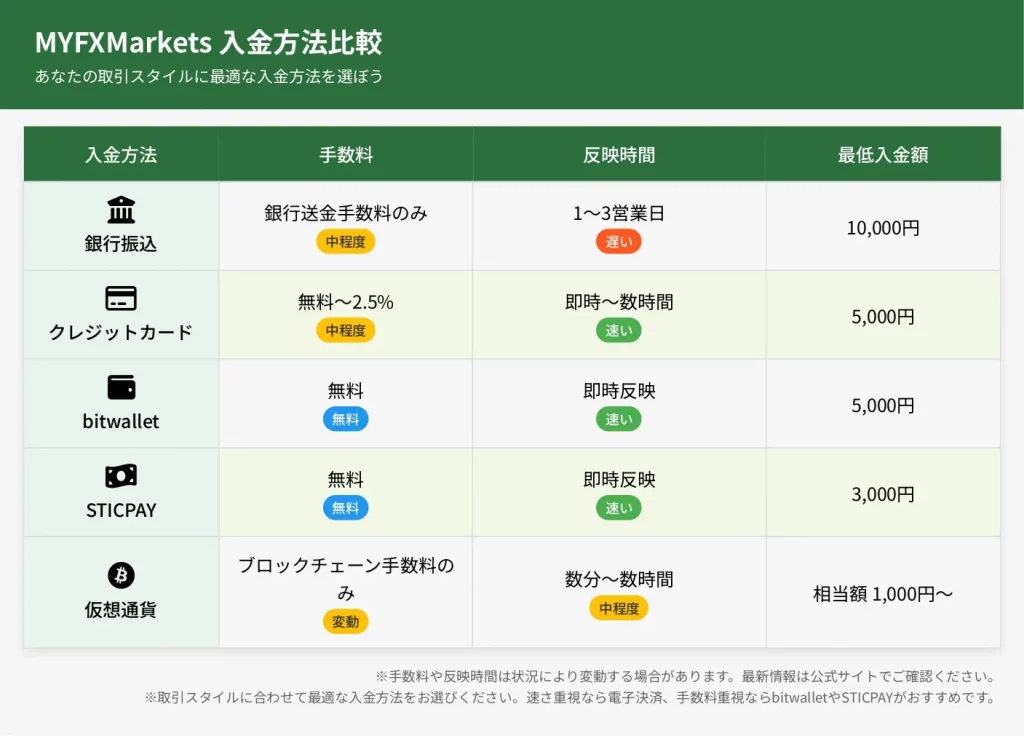Viewport: 1024px width, 736px height.
Task: Click the blue 無料 badge in bitwallet row
Action: click(346, 419)
